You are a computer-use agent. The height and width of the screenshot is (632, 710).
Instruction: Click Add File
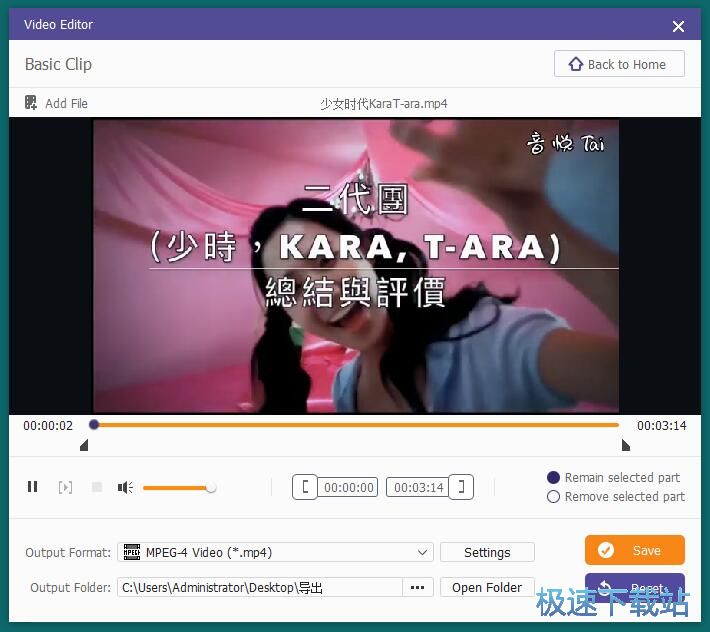(x=56, y=103)
